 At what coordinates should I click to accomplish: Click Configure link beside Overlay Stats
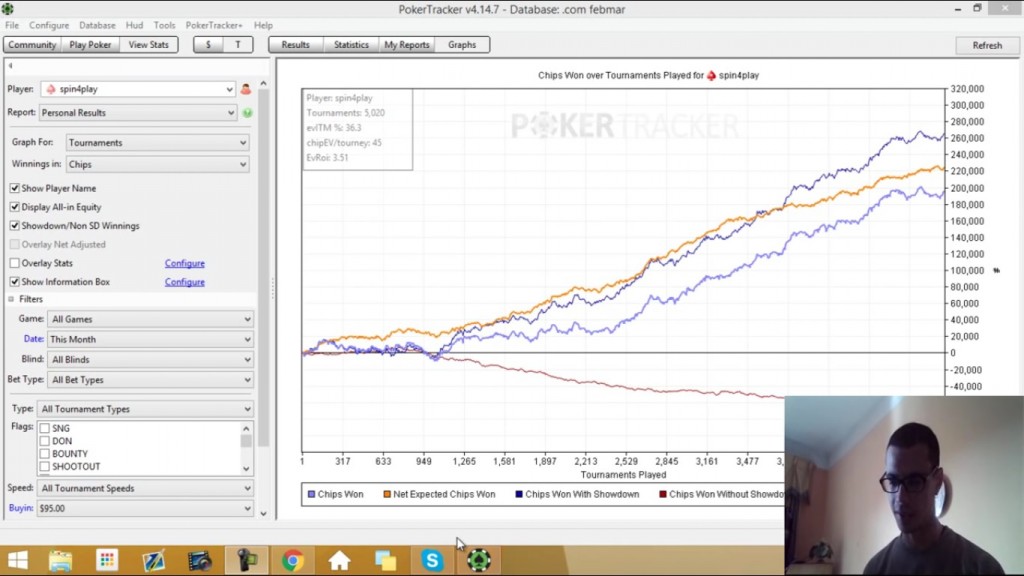click(x=185, y=263)
